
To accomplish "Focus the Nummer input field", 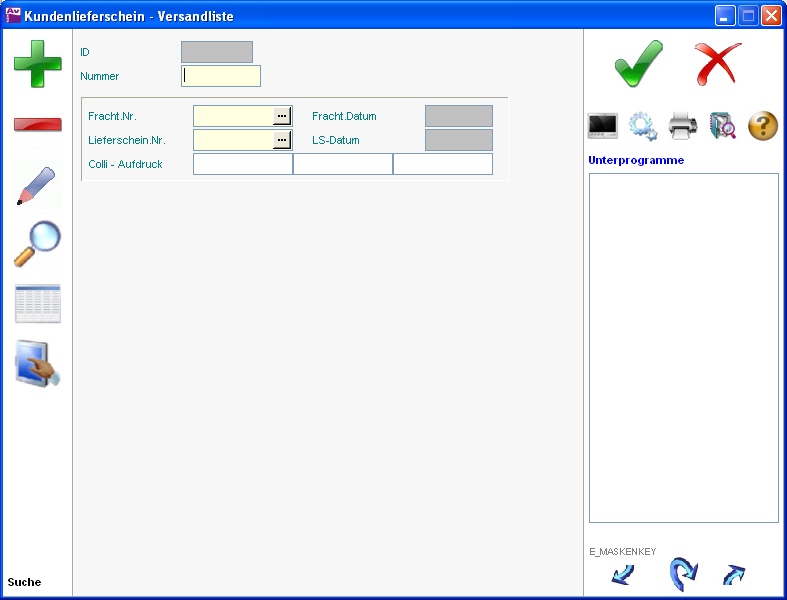I will (221, 76).
